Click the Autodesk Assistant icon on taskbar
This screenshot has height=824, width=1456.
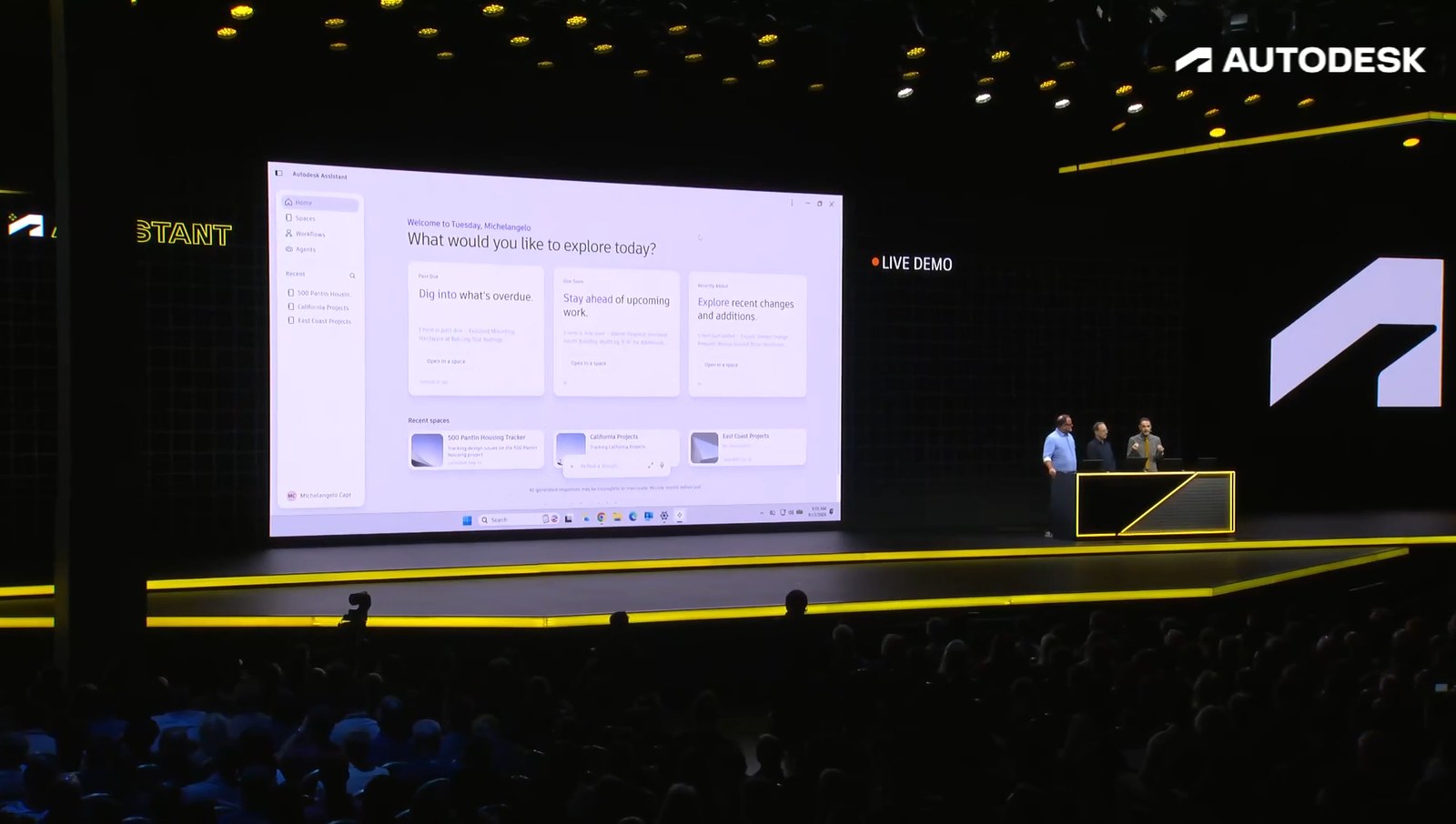tap(680, 516)
